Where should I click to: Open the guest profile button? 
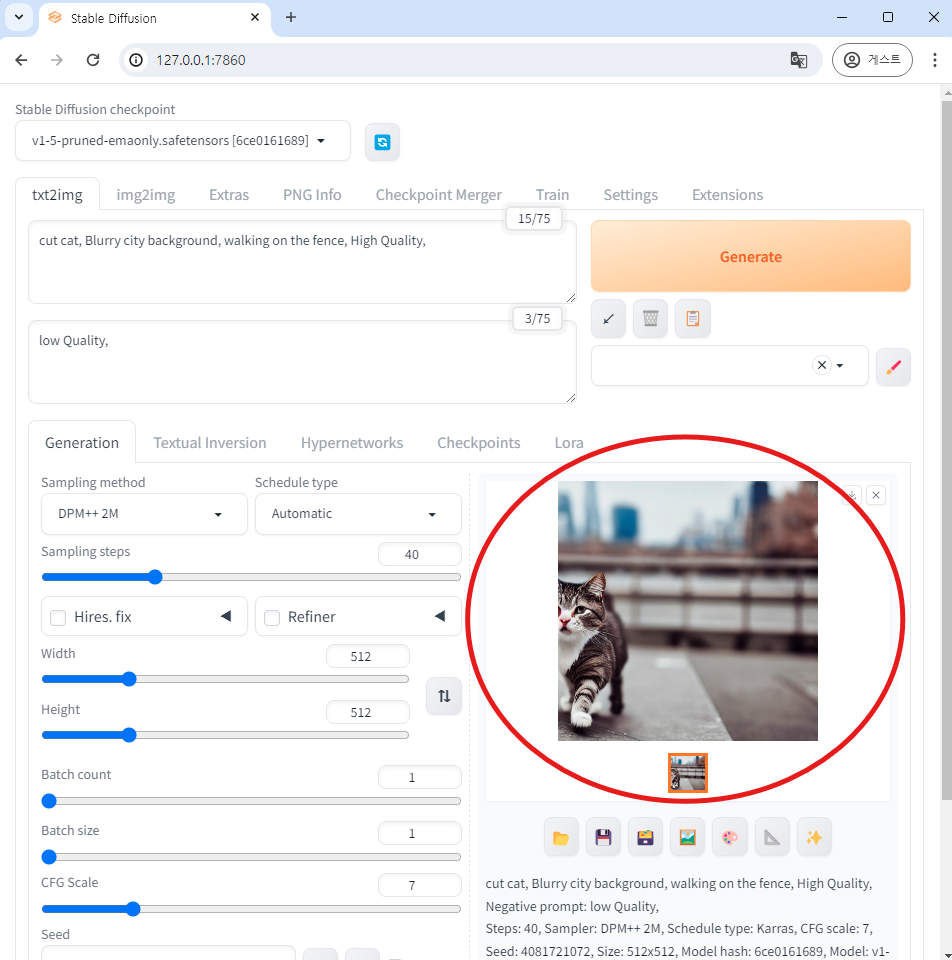tap(872, 60)
